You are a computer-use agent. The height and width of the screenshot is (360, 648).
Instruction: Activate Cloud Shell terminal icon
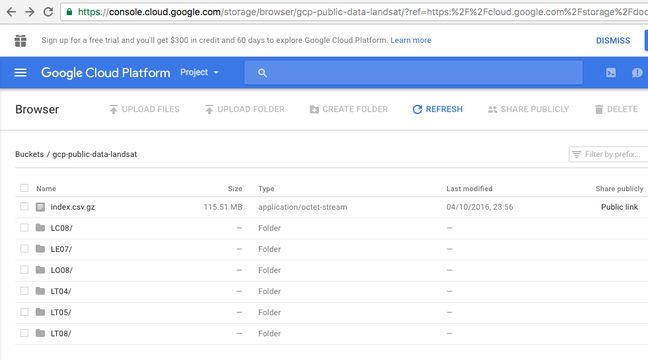611,73
